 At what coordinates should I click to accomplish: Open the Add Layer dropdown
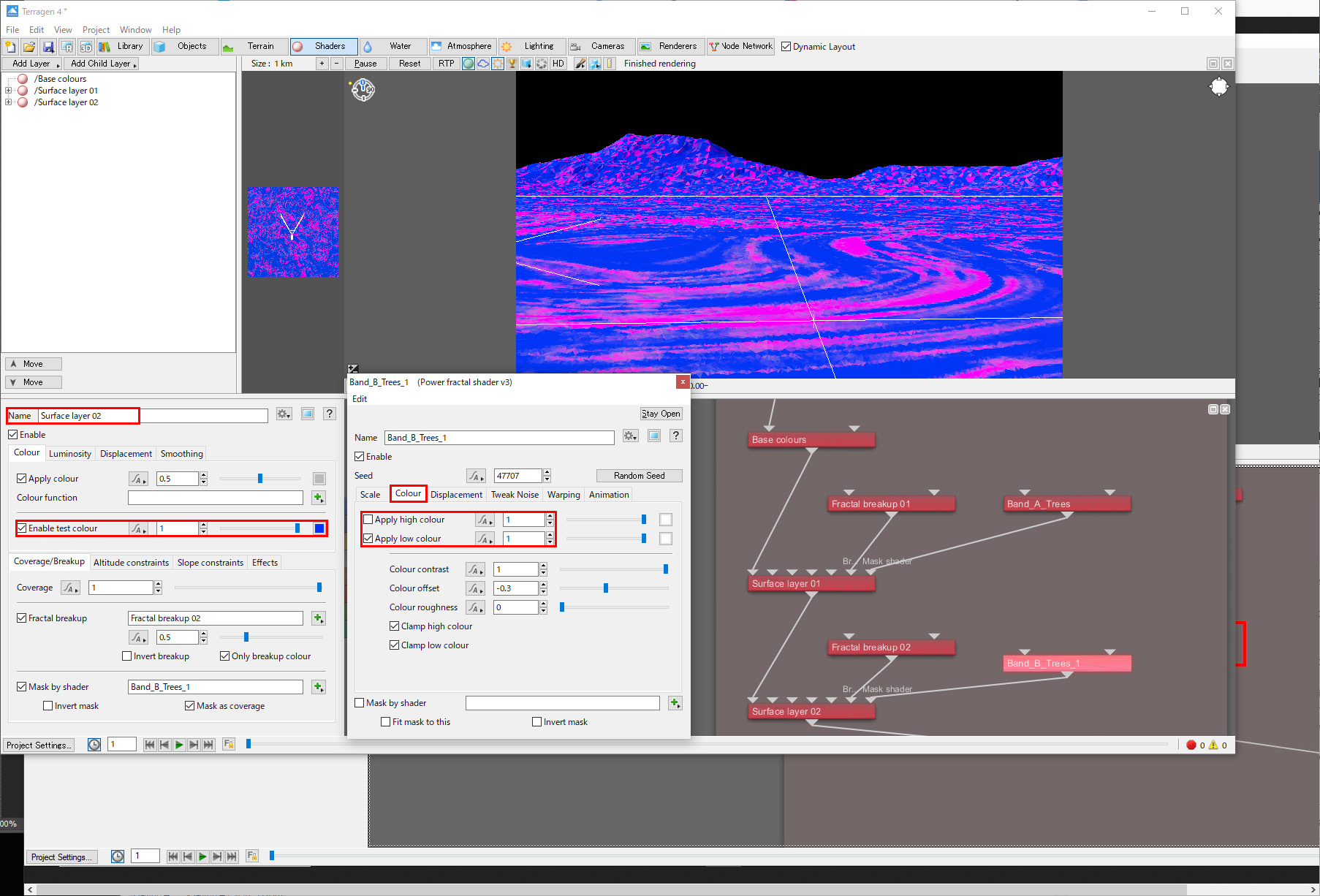pyautogui.click(x=33, y=64)
